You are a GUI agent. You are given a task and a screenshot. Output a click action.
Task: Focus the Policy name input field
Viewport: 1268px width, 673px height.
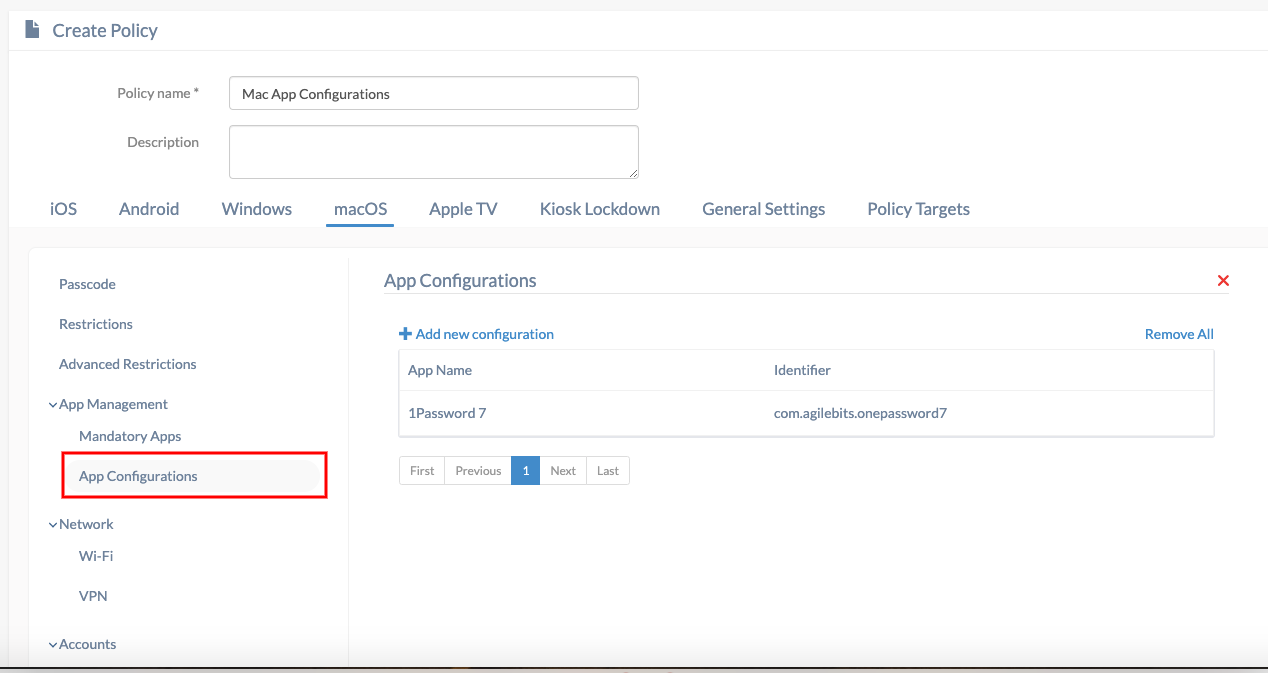[434, 93]
